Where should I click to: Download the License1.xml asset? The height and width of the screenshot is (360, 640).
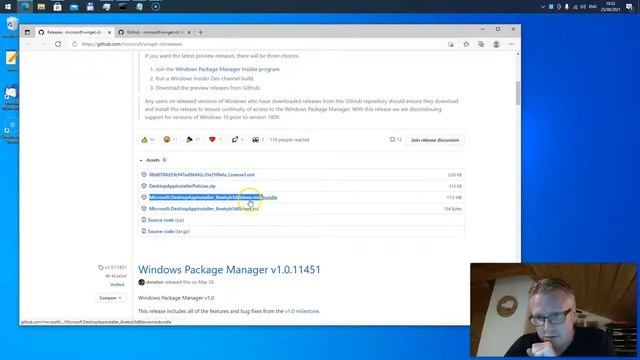202,175
